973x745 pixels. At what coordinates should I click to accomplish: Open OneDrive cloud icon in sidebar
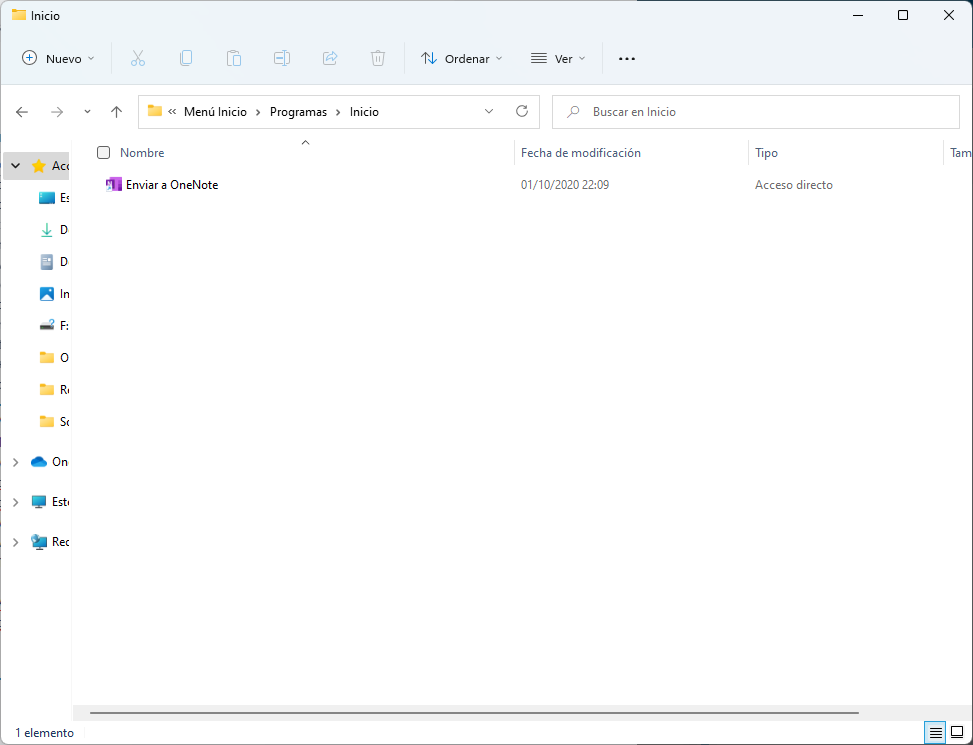(39, 462)
